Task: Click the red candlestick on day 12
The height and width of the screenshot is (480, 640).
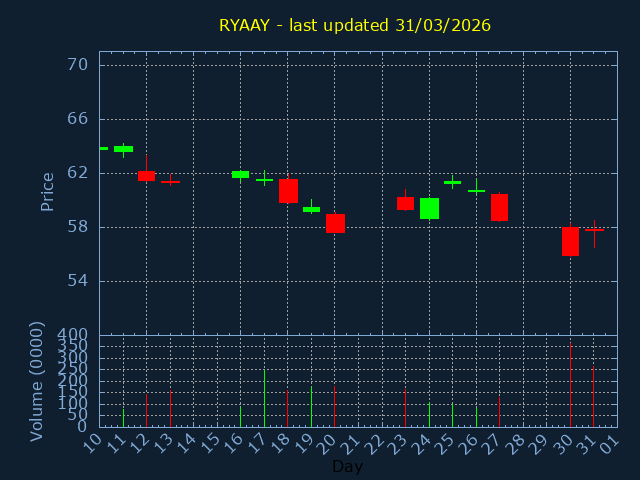Action: point(146,176)
